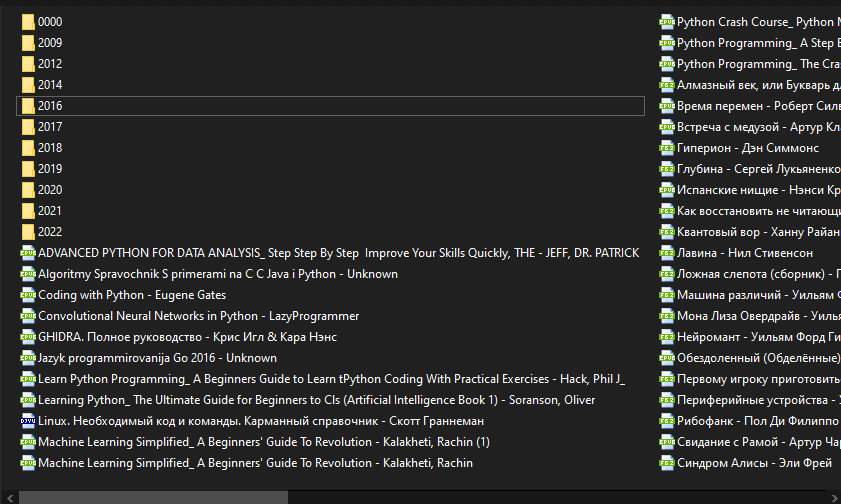The width and height of the screenshot is (841, 504).
Task: Click the DJVU file icon for the Linux handbook
Action: coord(28,421)
